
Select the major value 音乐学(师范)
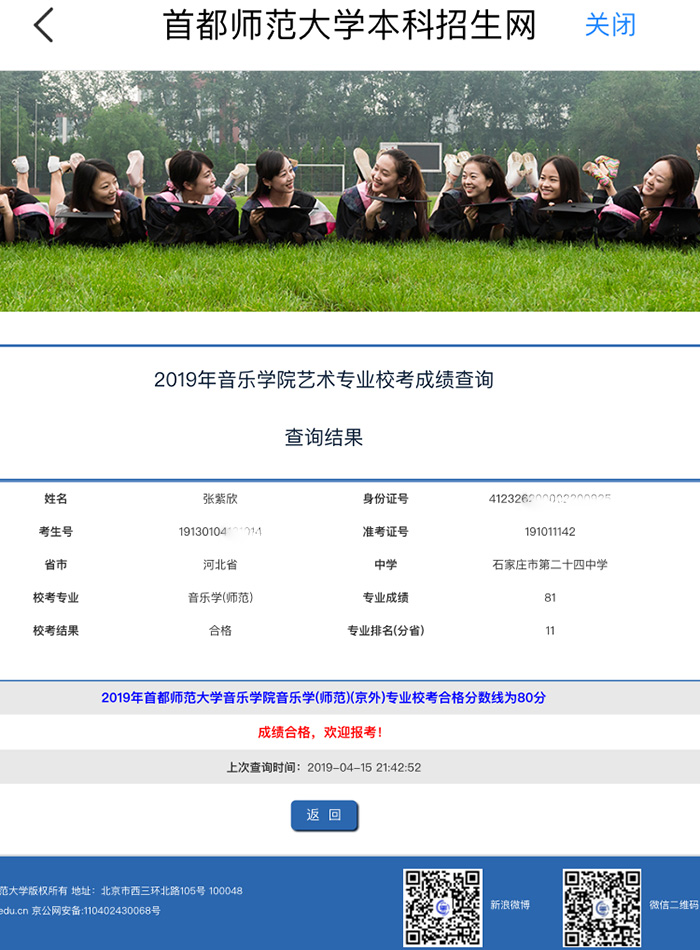(220, 597)
